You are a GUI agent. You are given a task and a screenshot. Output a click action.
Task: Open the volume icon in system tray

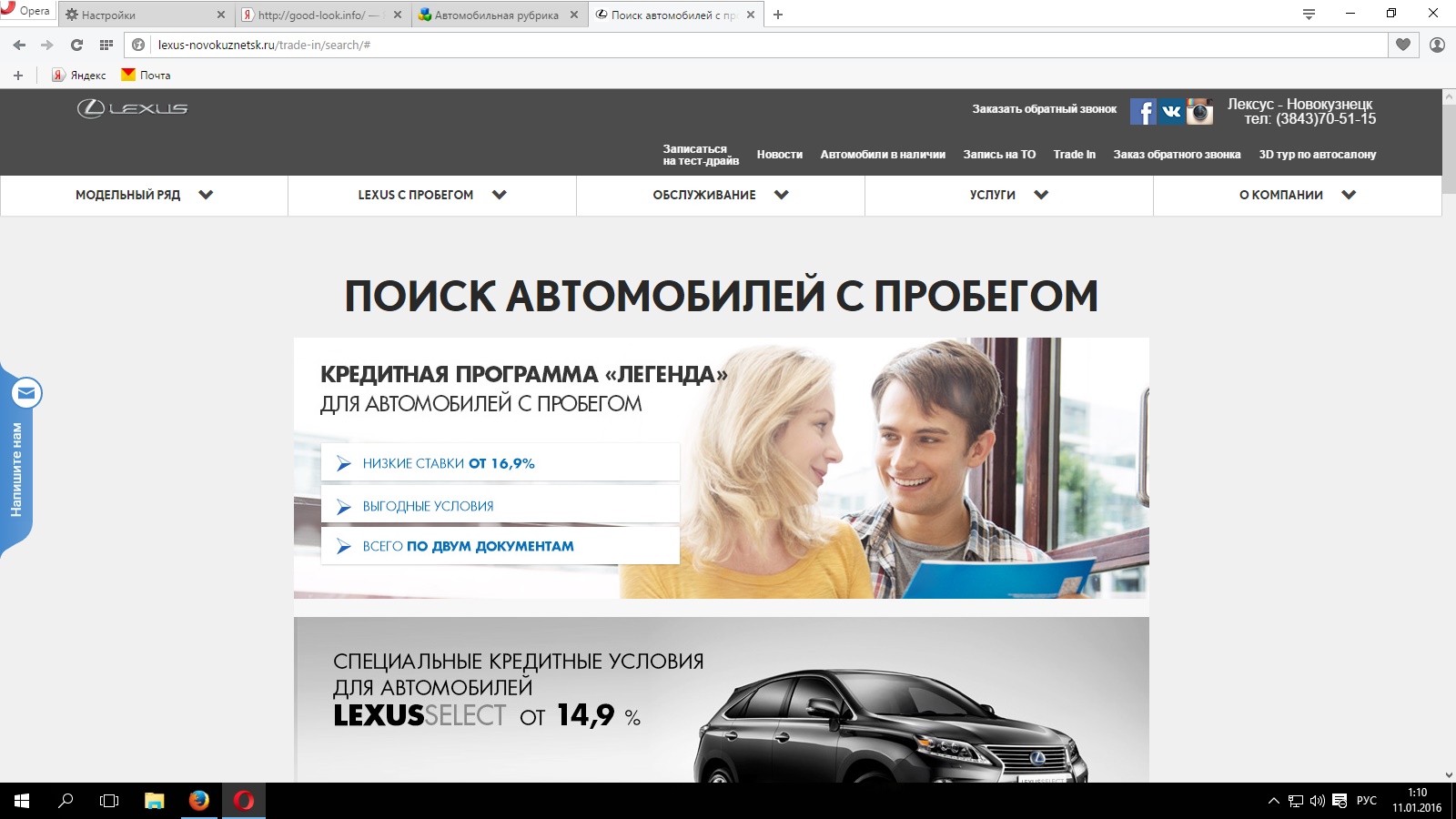[1317, 801]
